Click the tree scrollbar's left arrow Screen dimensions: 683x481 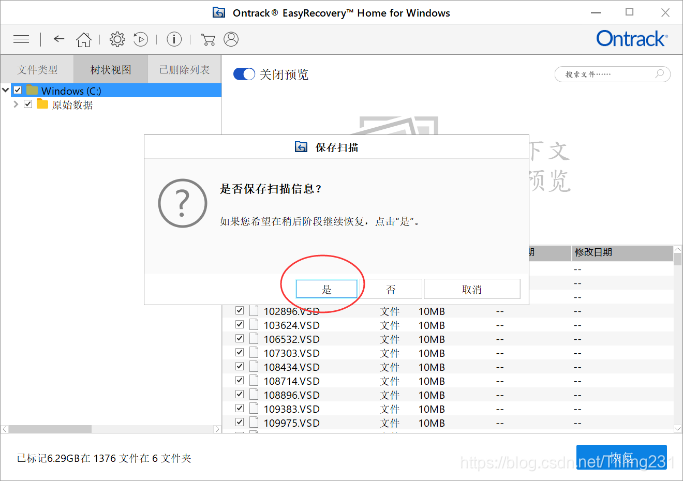click(x=5, y=429)
